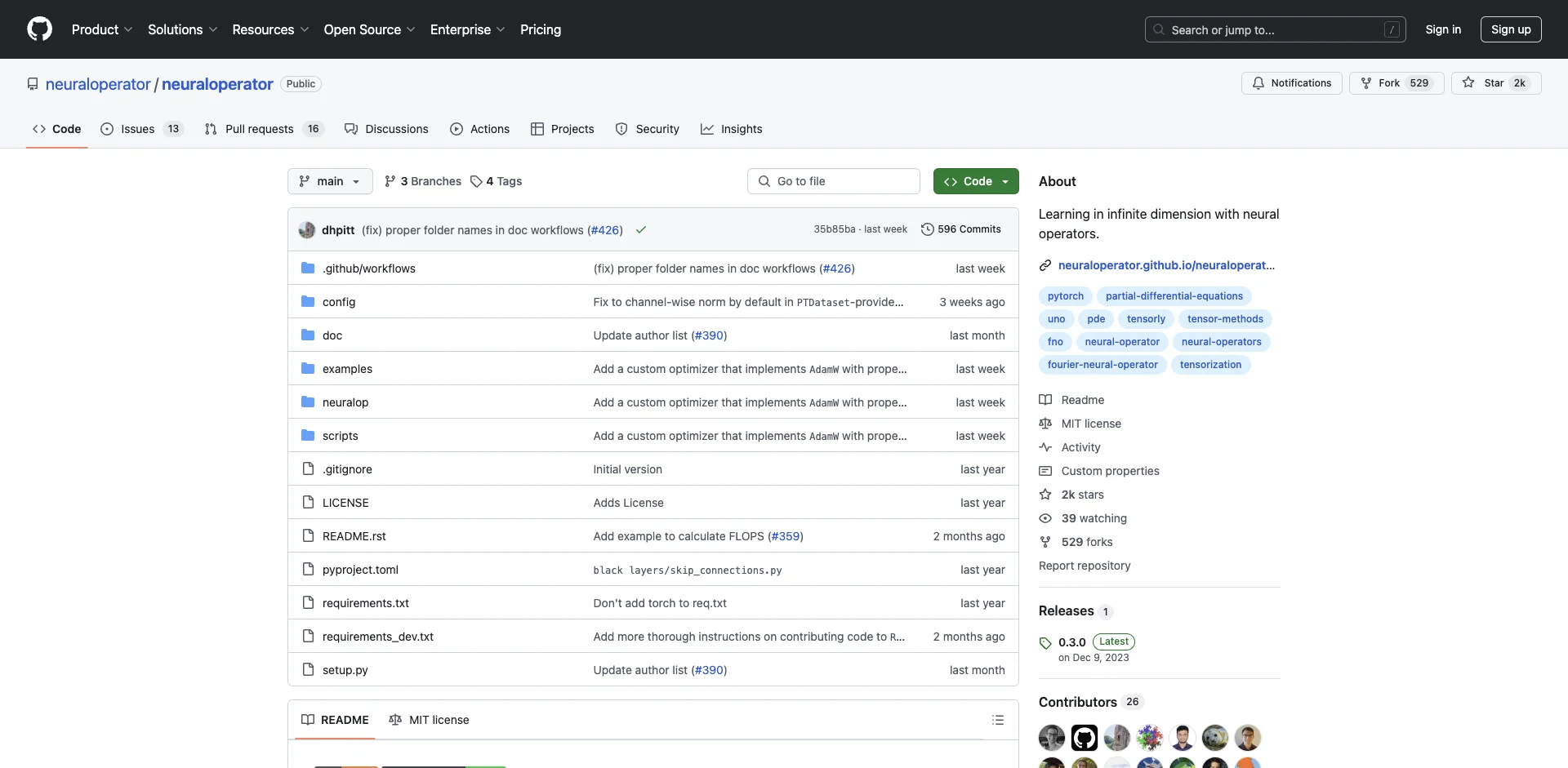Fork the repository with the Fork button
This screenshot has height=768, width=1568.
coord(1396,83)
